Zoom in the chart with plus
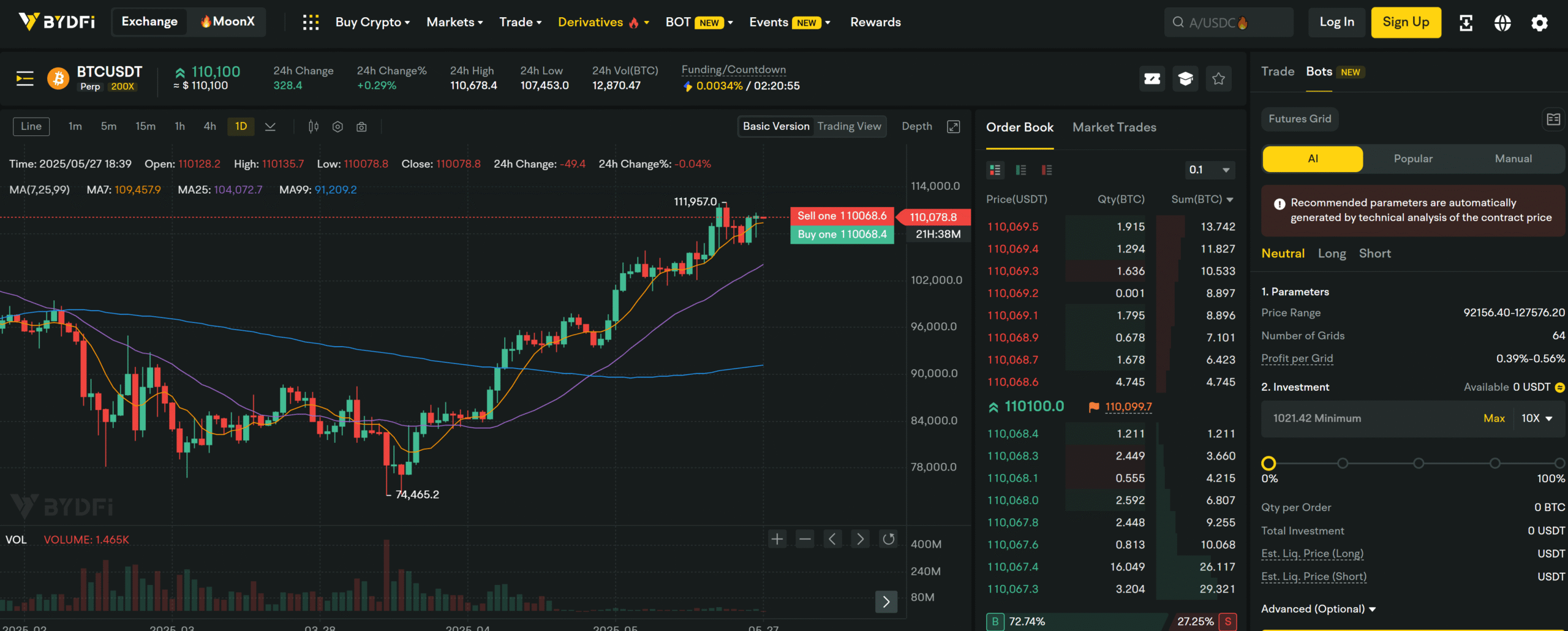The height and width of the screenshot is (631, 1568). (x=777, y=539)
